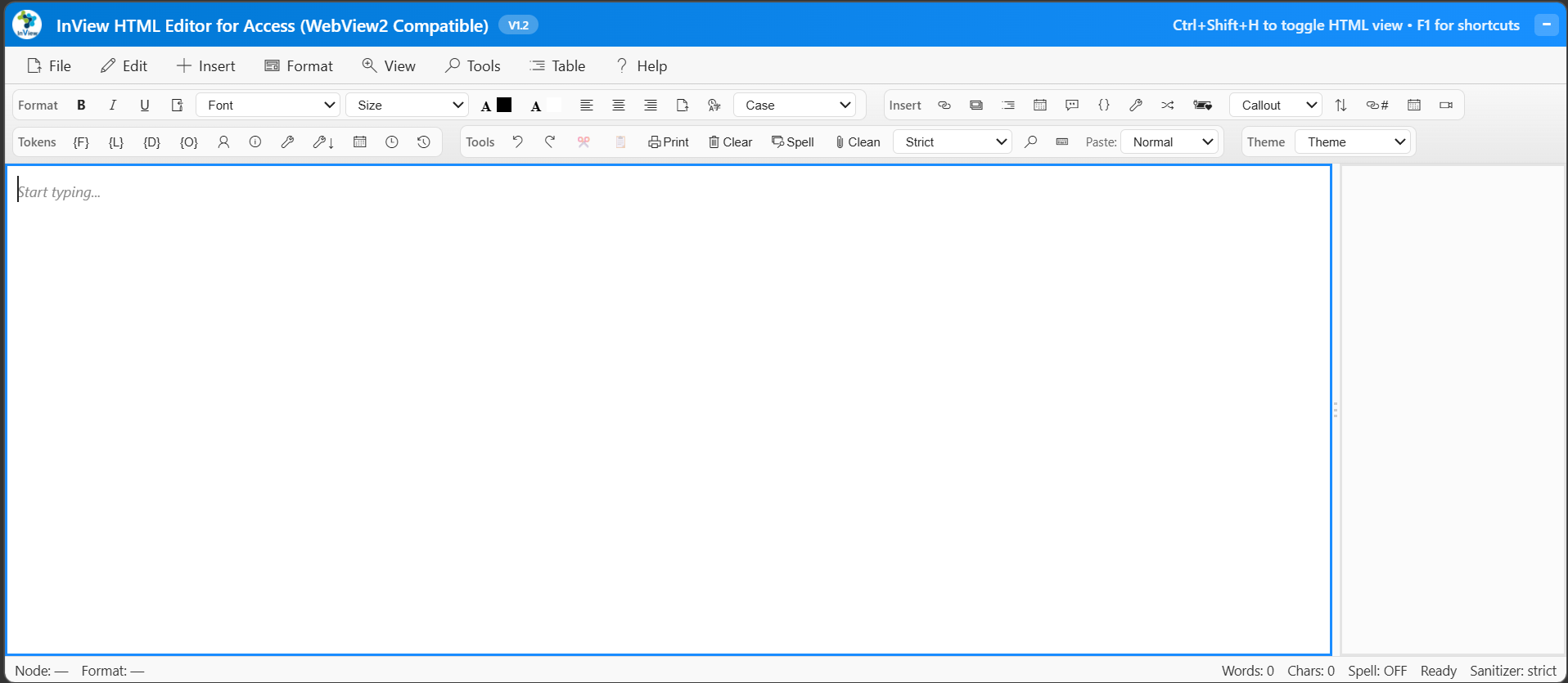1568x683 pixels.
Task: Align text to the left
Action: (x=587, y=105)
